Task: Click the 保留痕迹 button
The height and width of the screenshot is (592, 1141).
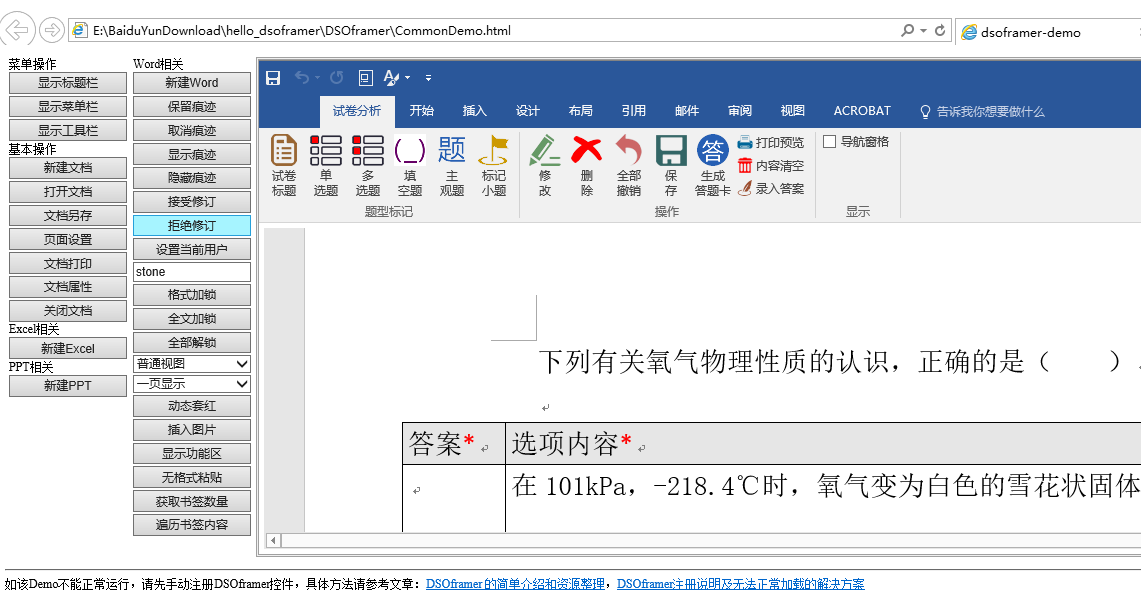Action: pos(192,107)
